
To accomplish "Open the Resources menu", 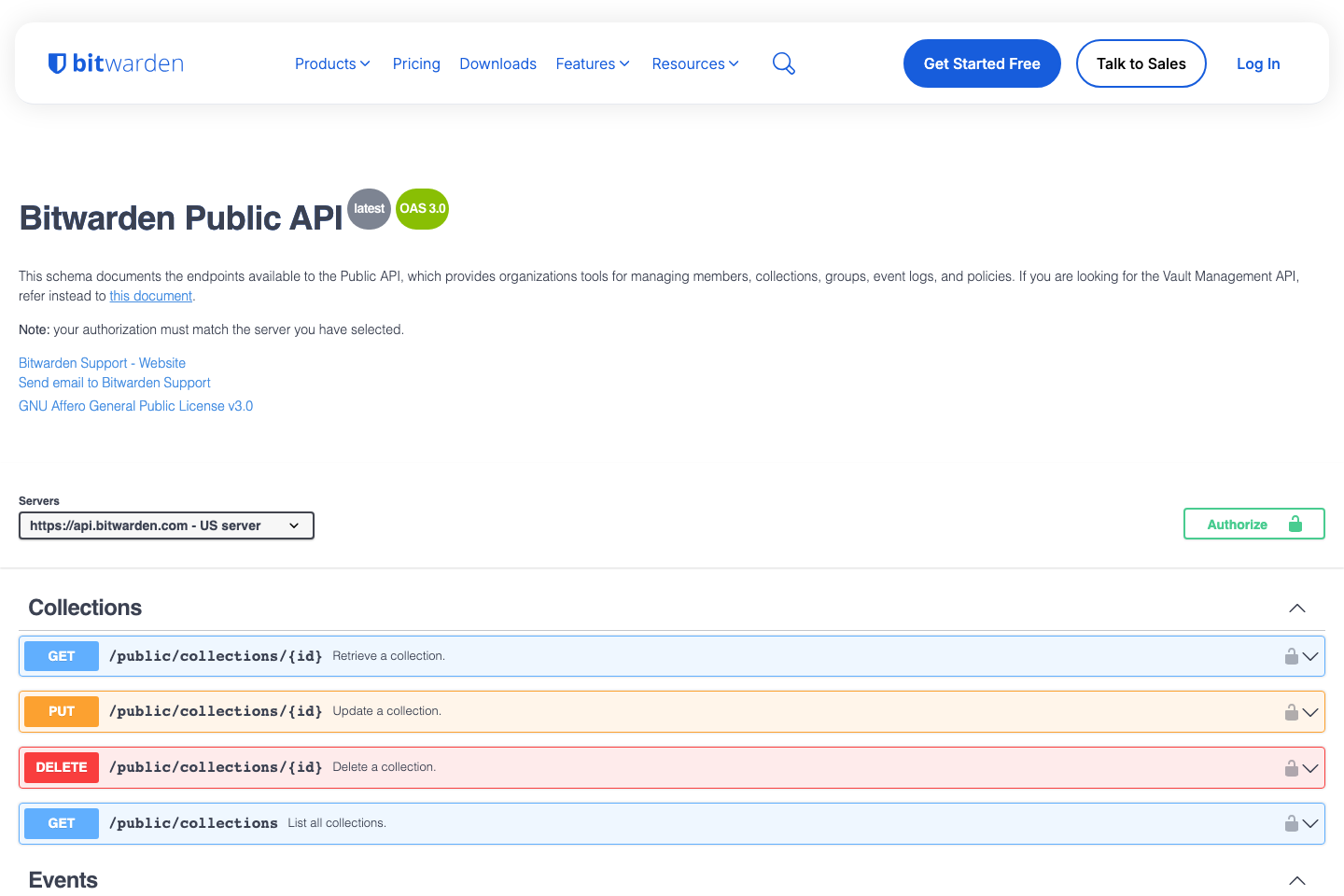I will coord(694,63).
